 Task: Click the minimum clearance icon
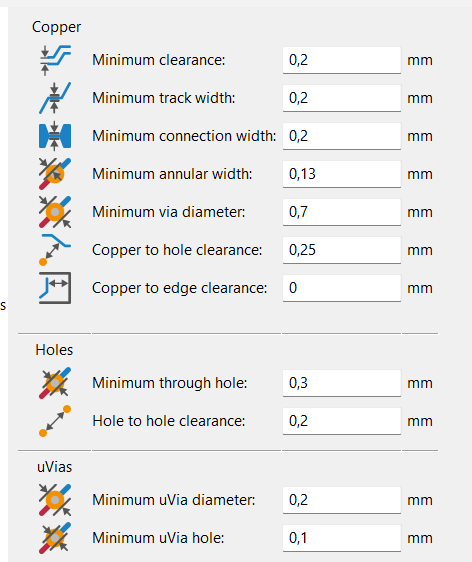click(55, 60)
